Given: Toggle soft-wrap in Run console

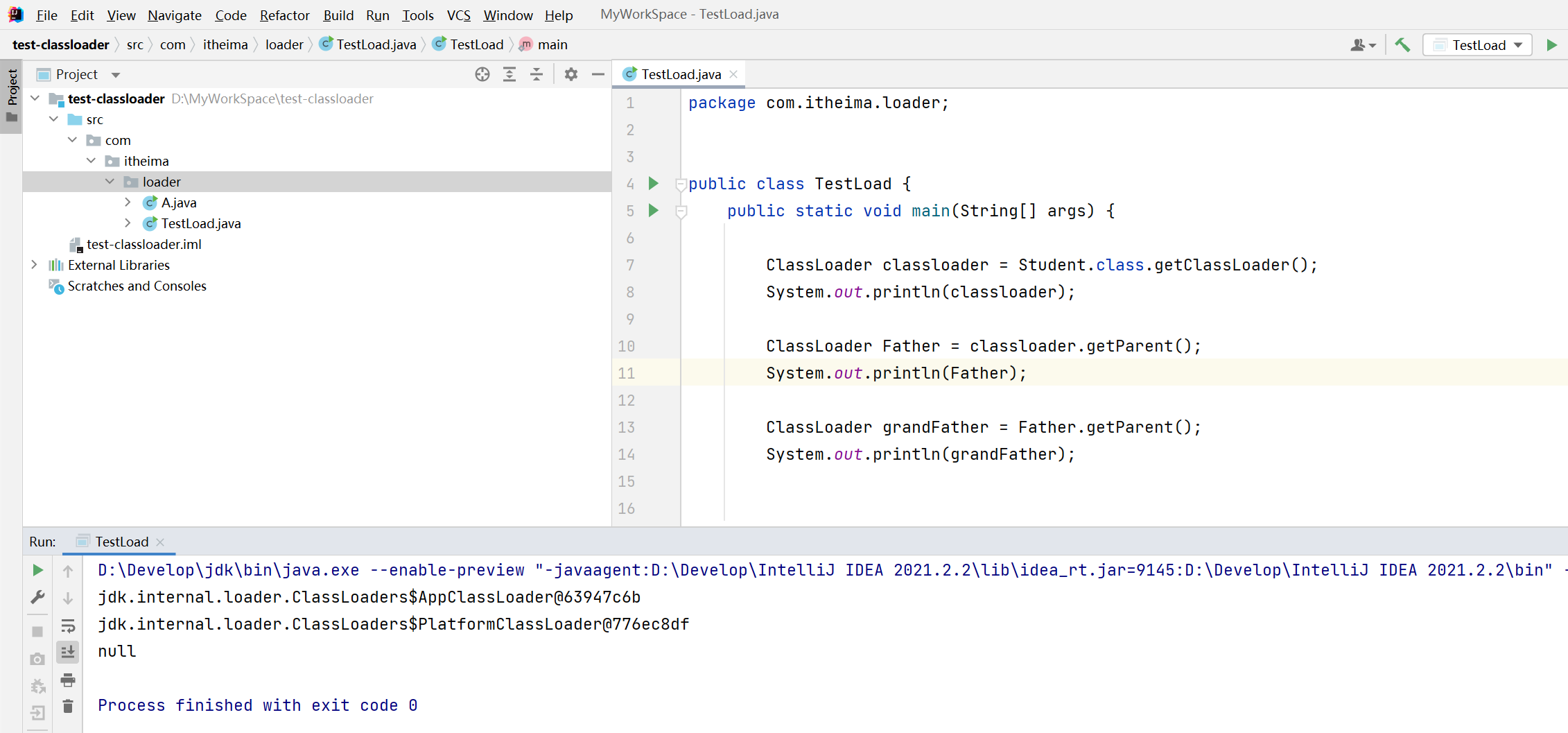Looking at the screenshot, I should point(68,626).
